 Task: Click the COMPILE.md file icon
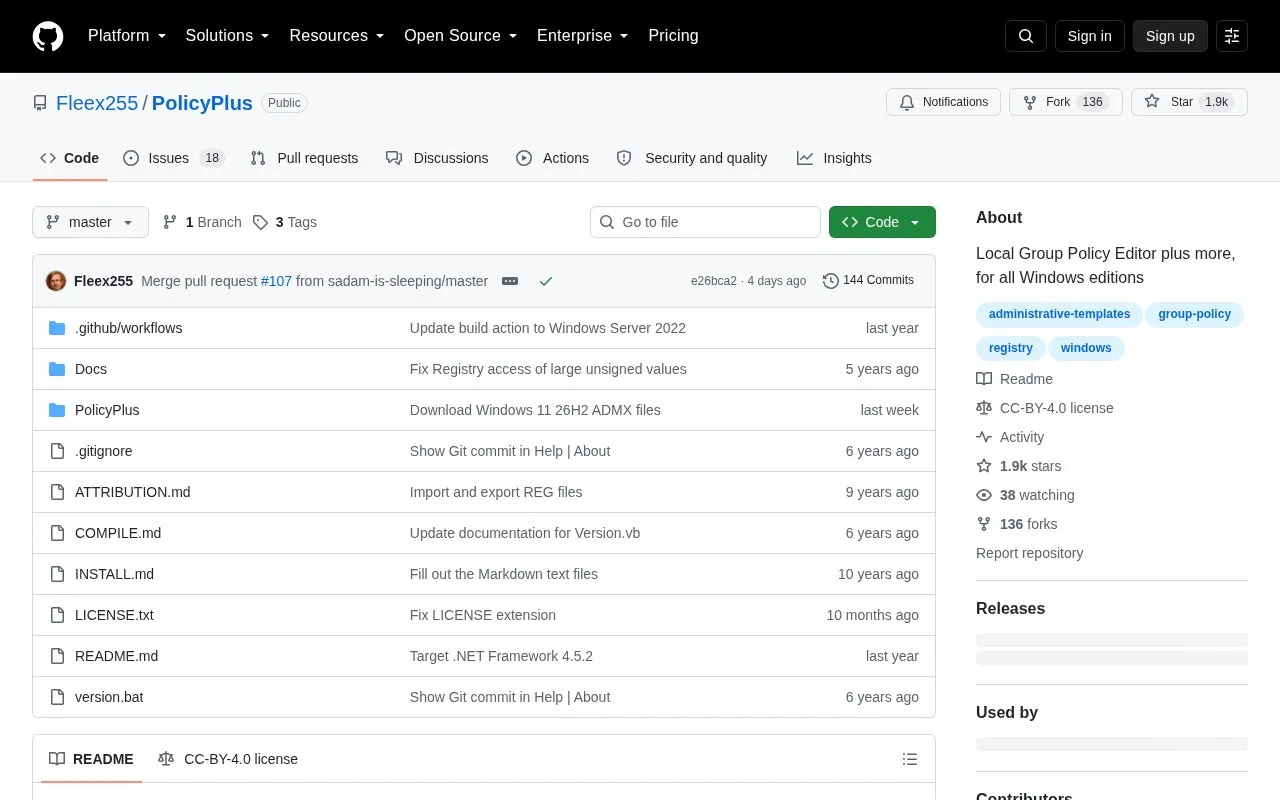[57, 533]
